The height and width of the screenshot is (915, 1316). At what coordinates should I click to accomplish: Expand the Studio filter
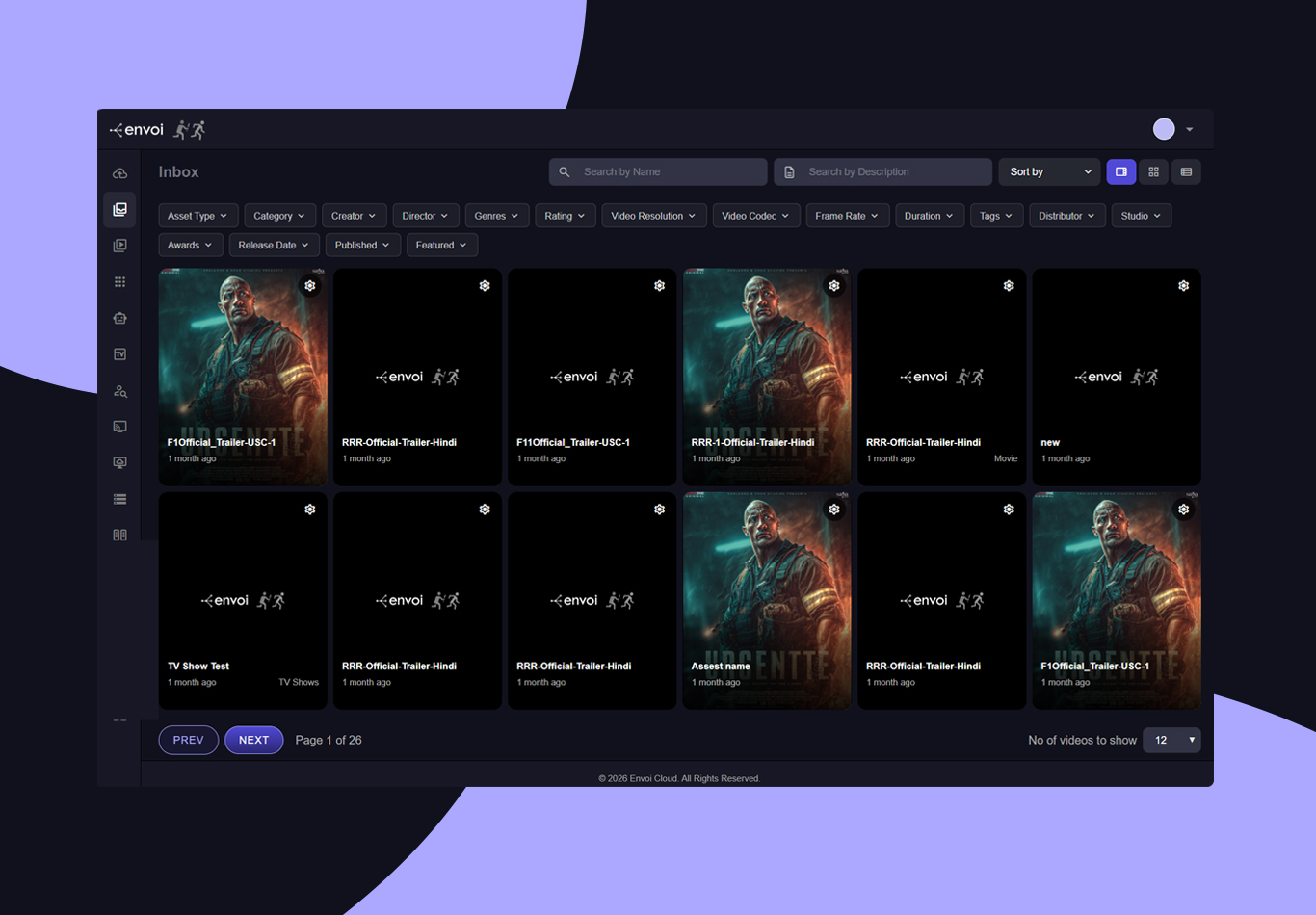(1141, 216)
